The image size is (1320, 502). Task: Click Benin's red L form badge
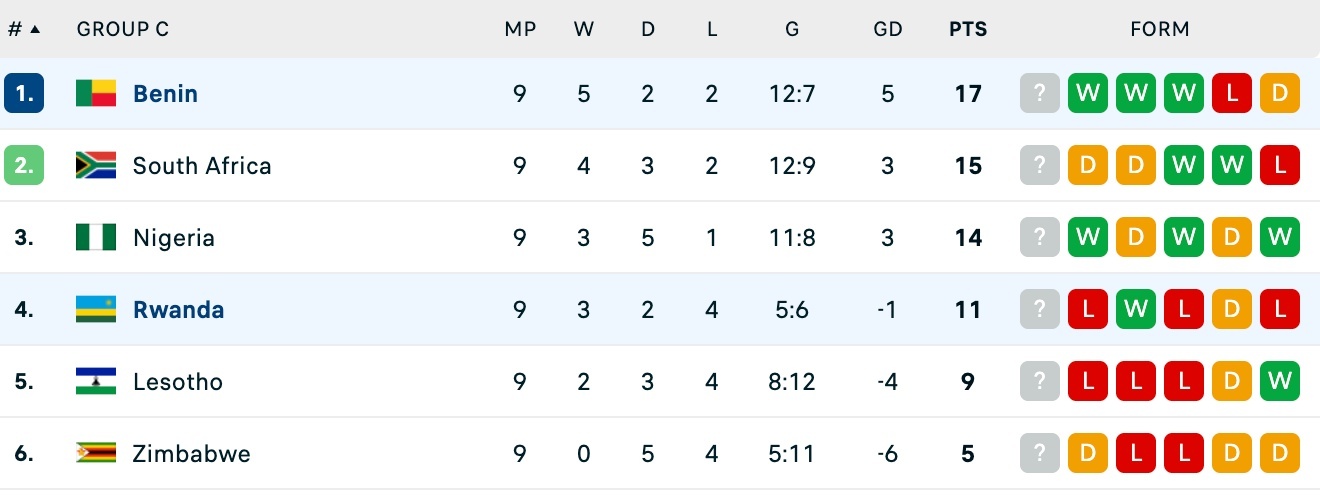point(1232,94)
